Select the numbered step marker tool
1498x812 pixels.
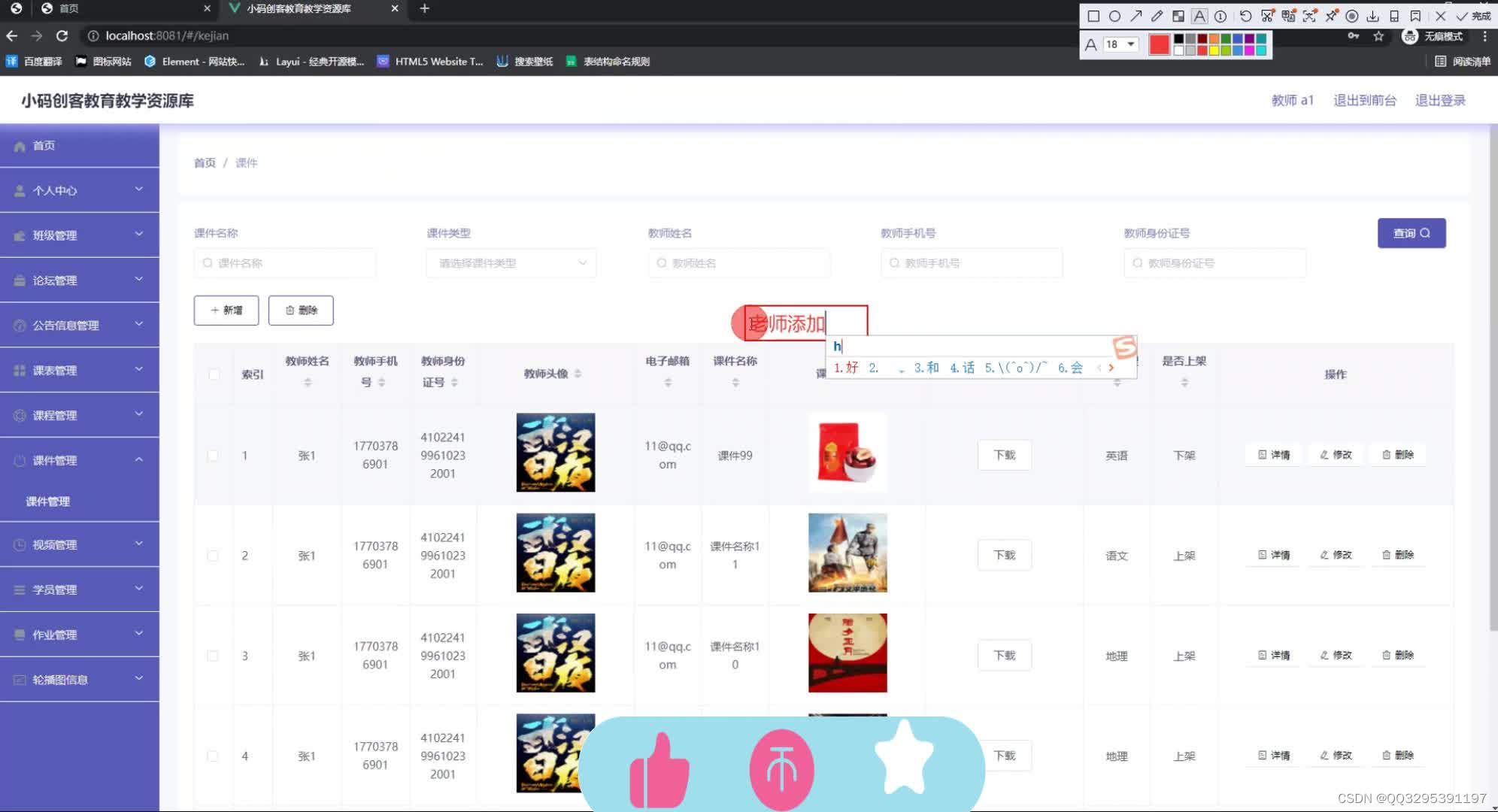click(1221, 16)
